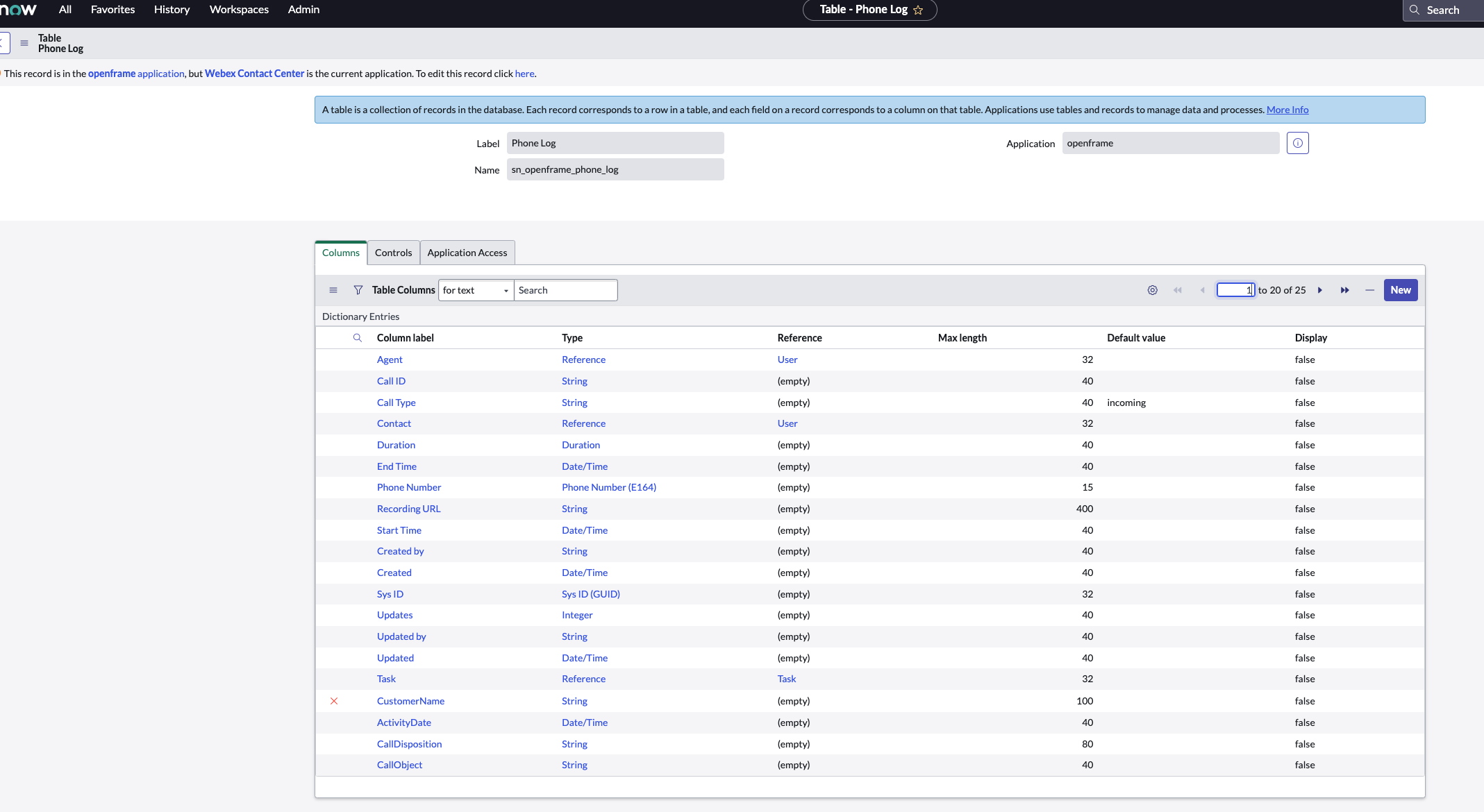Open the Application info icon
1484x812 pixels.
pos(1297,143)
